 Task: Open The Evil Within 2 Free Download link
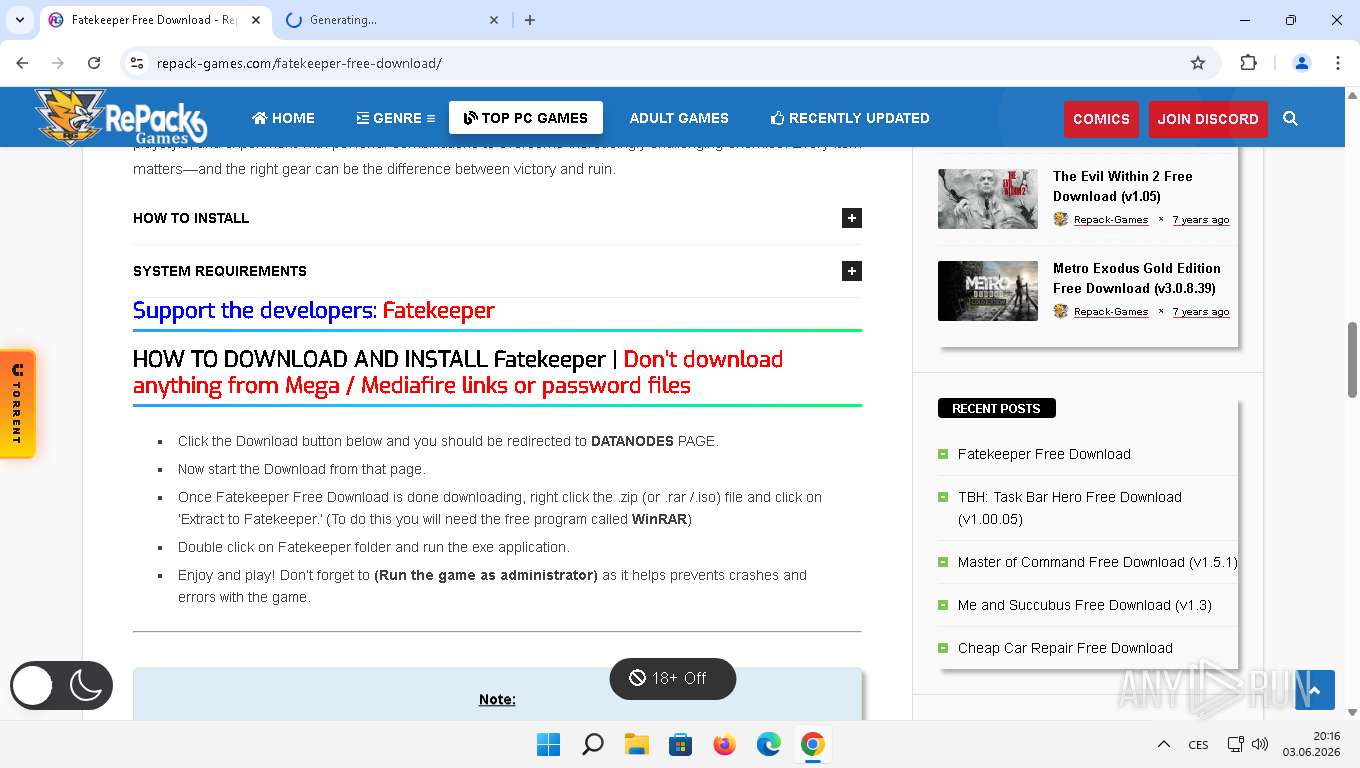click(1122, 186)
